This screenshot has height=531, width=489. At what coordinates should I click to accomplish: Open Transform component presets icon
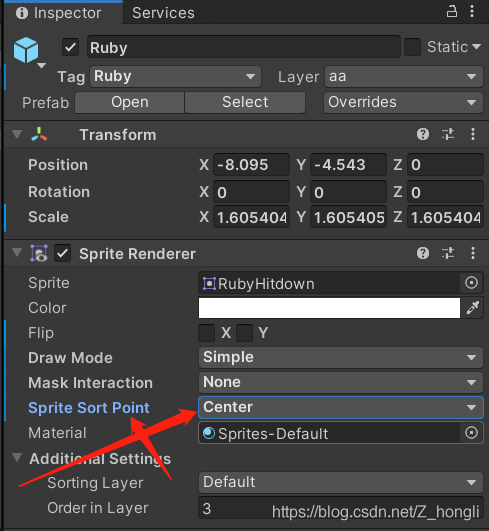coord(448,134)
